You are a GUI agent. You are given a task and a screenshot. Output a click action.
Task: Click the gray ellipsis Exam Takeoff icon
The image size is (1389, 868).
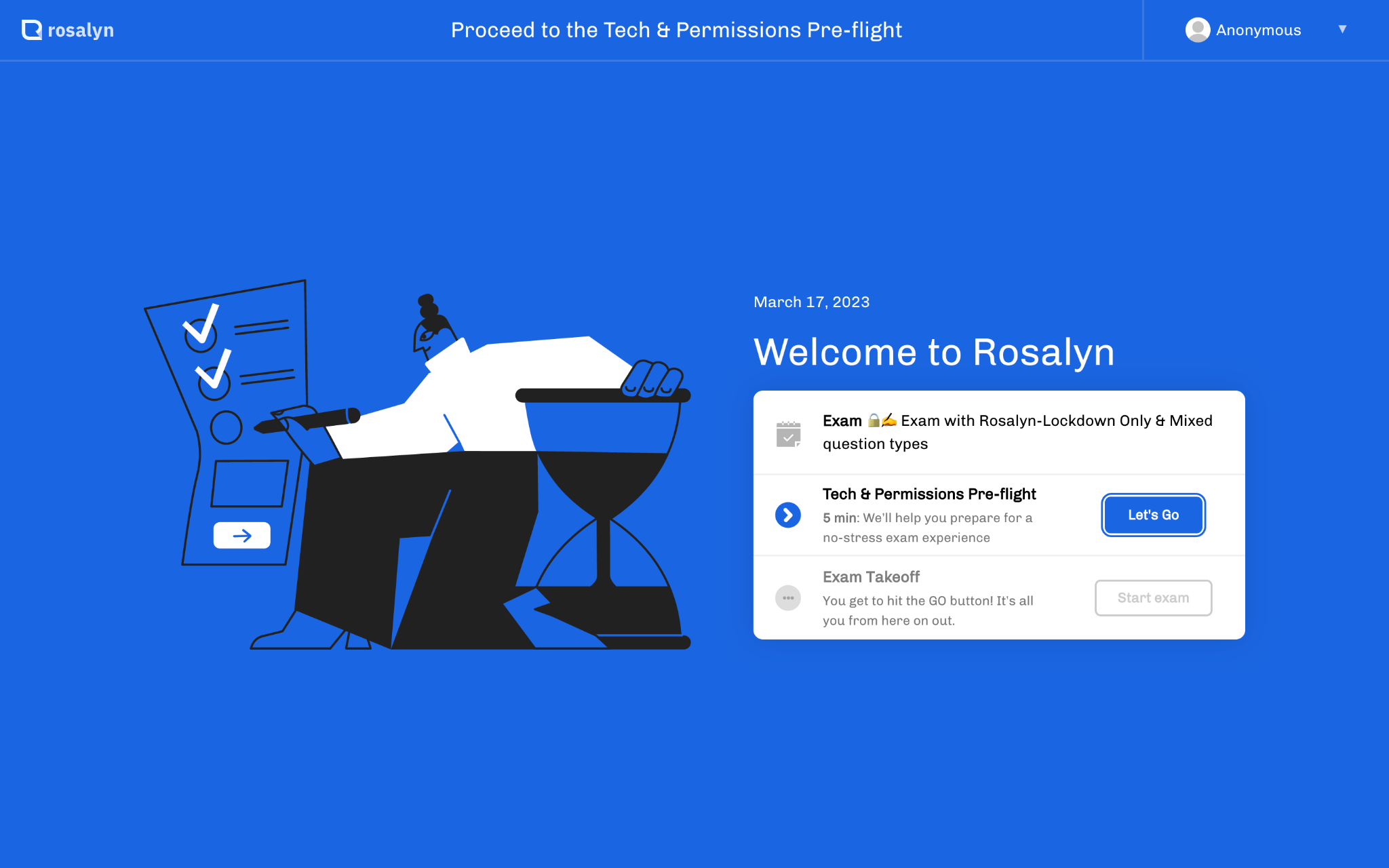788,598
